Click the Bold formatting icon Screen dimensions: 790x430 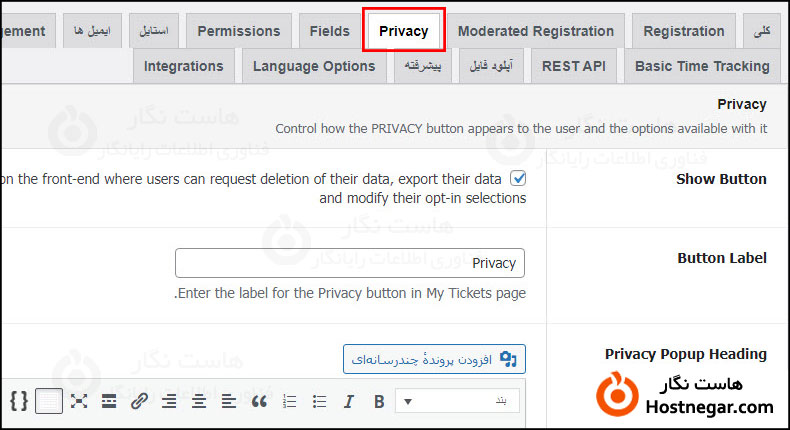pyautogui.click(x=379, y=402)
